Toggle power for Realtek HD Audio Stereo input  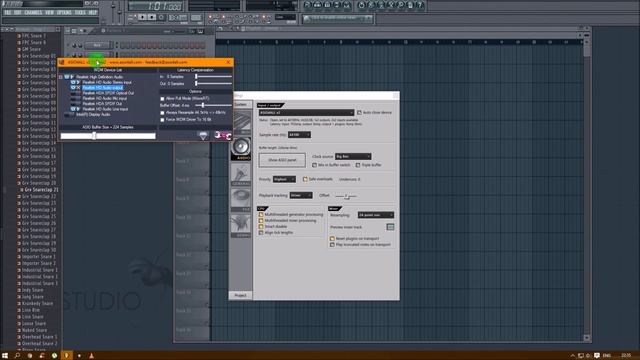point(73,82)
